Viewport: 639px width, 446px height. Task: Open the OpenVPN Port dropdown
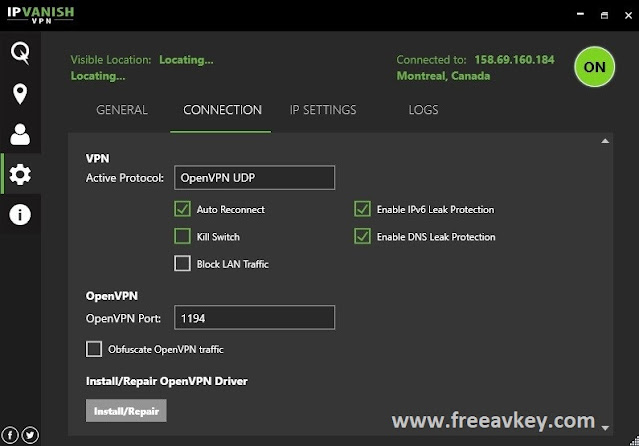click(254, 318)
